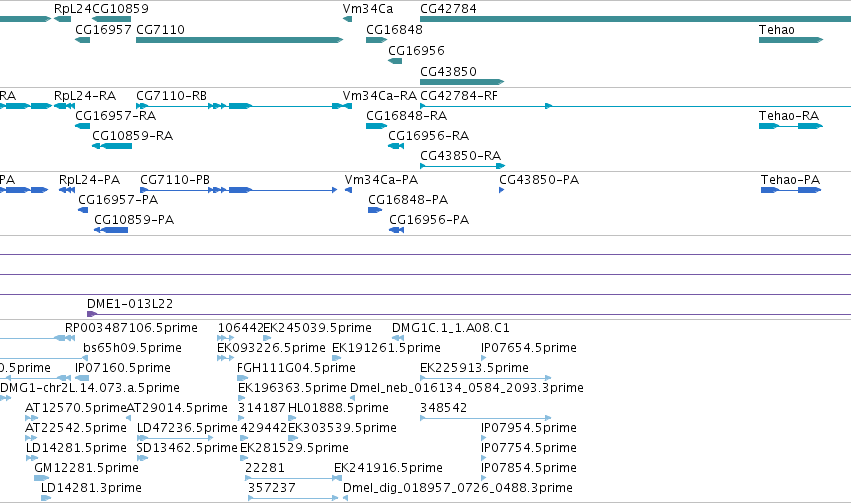
Task: Select the Vm34Ca-RA transcript label
Action: pyautogui.click(x=379, y=95)
